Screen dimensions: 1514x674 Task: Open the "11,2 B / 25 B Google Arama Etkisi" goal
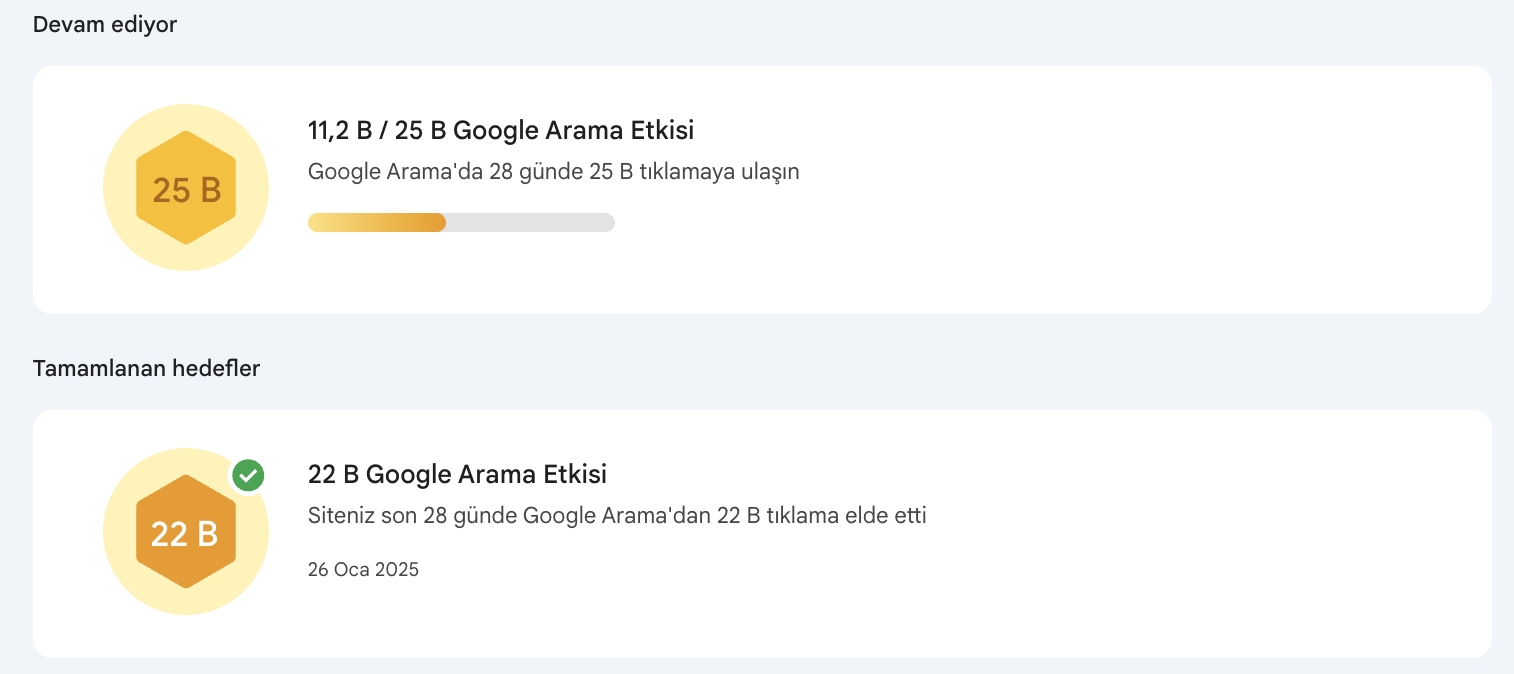[501, 130]
